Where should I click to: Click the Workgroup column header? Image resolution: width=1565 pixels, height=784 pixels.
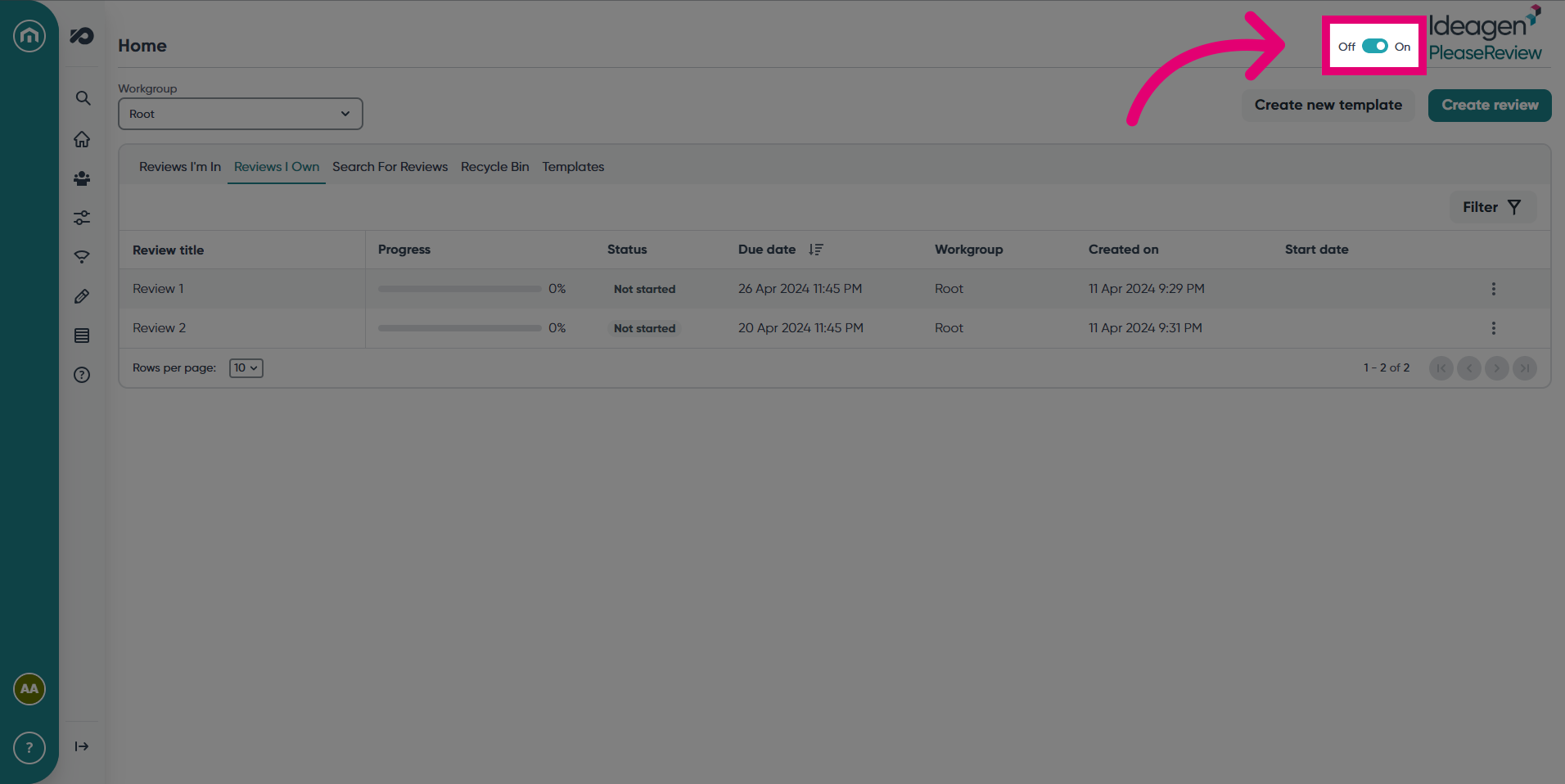(x=969, y=250)
